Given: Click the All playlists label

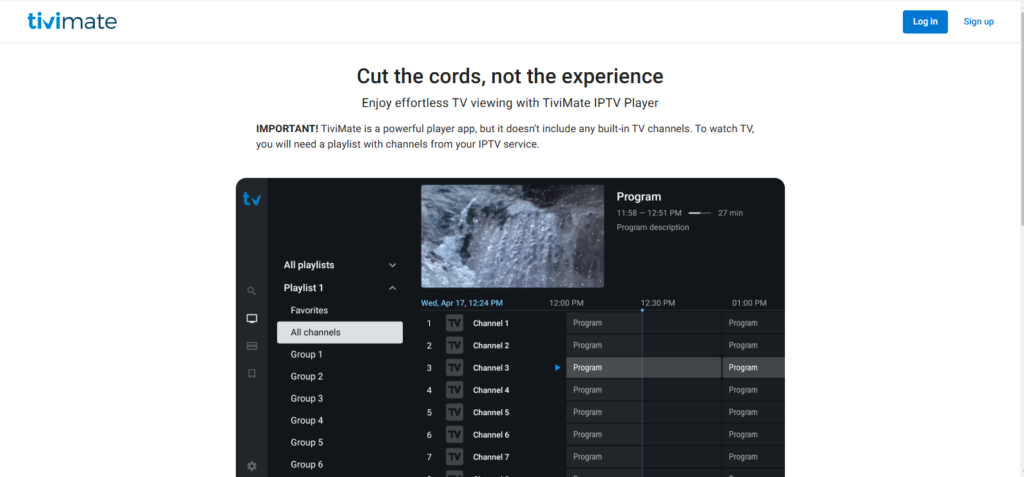Looking at the screenshot, I should click(x=309, y=265).
